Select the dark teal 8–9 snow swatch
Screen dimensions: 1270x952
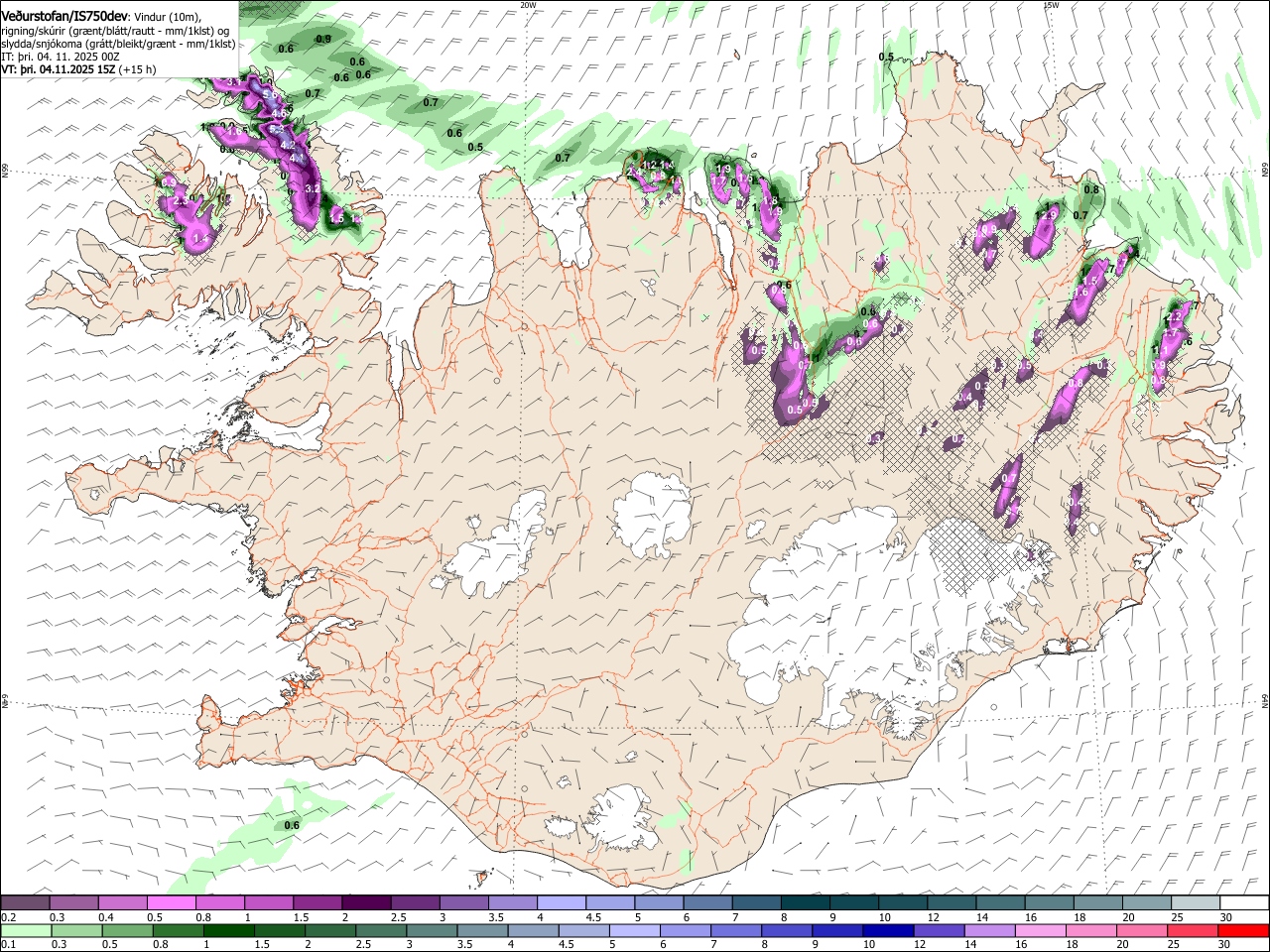tap(806, 902)
